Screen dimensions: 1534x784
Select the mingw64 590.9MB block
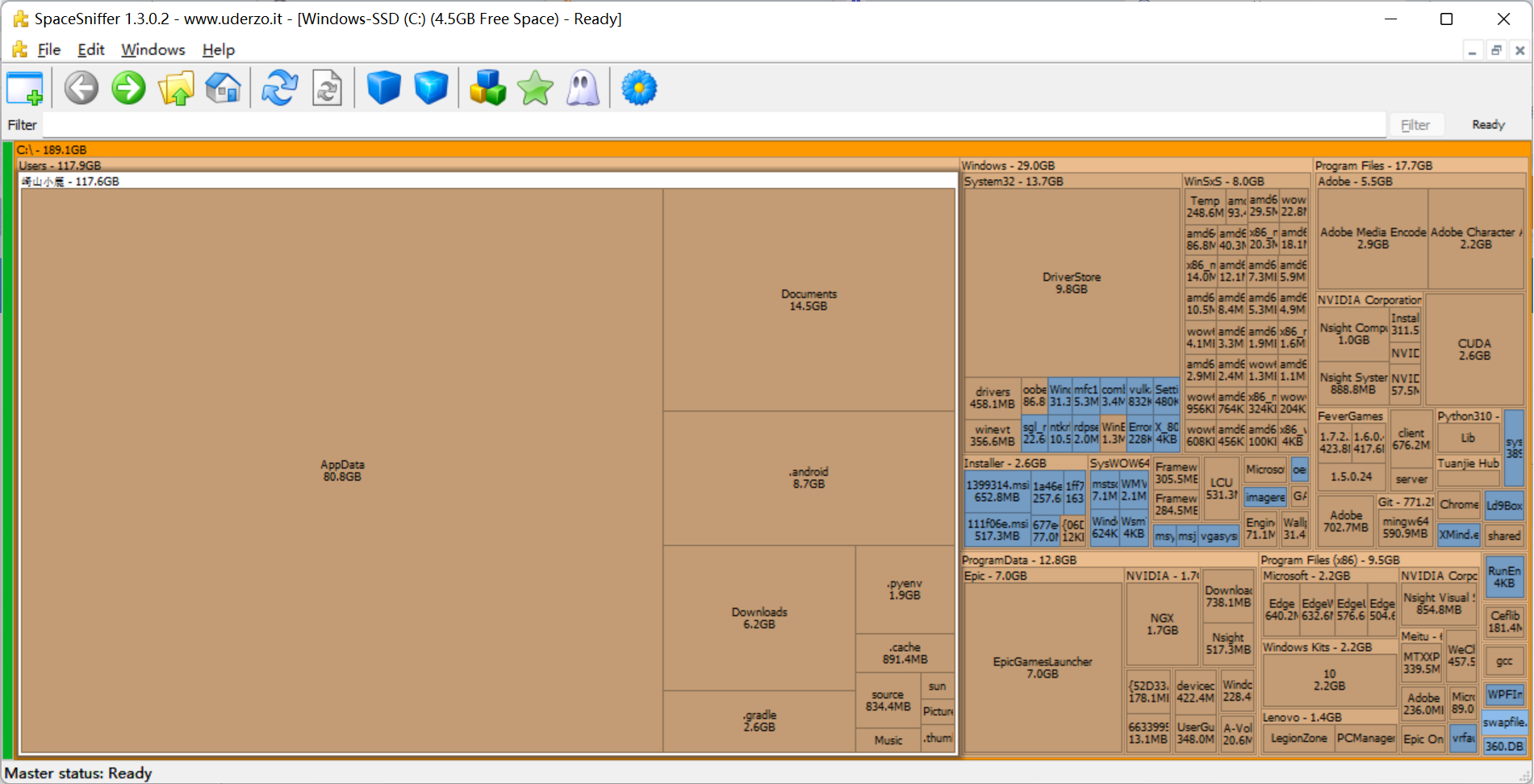tap(1405, 528)
